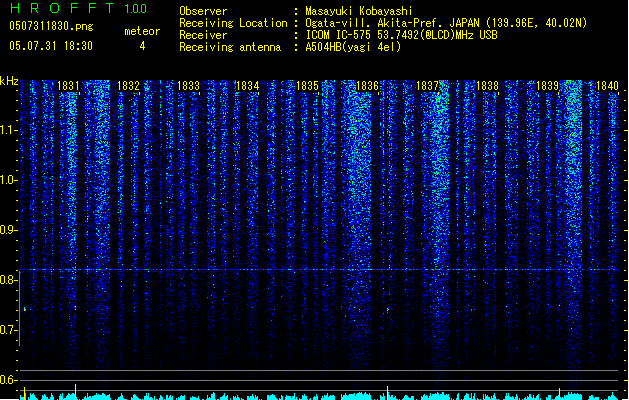Click the 0.9 kHz axis tick label
Image resolution: width=629 pixels, height=400 pixels.
pyautogui.click(x=8, y=230)
